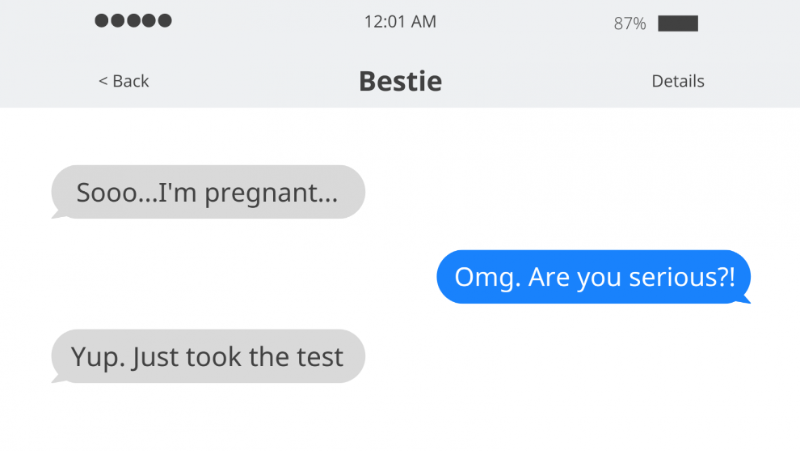The height and width of the screenshot is (451, 800).
Task: Tap the 12:01 AM clock
Action: 400,22
